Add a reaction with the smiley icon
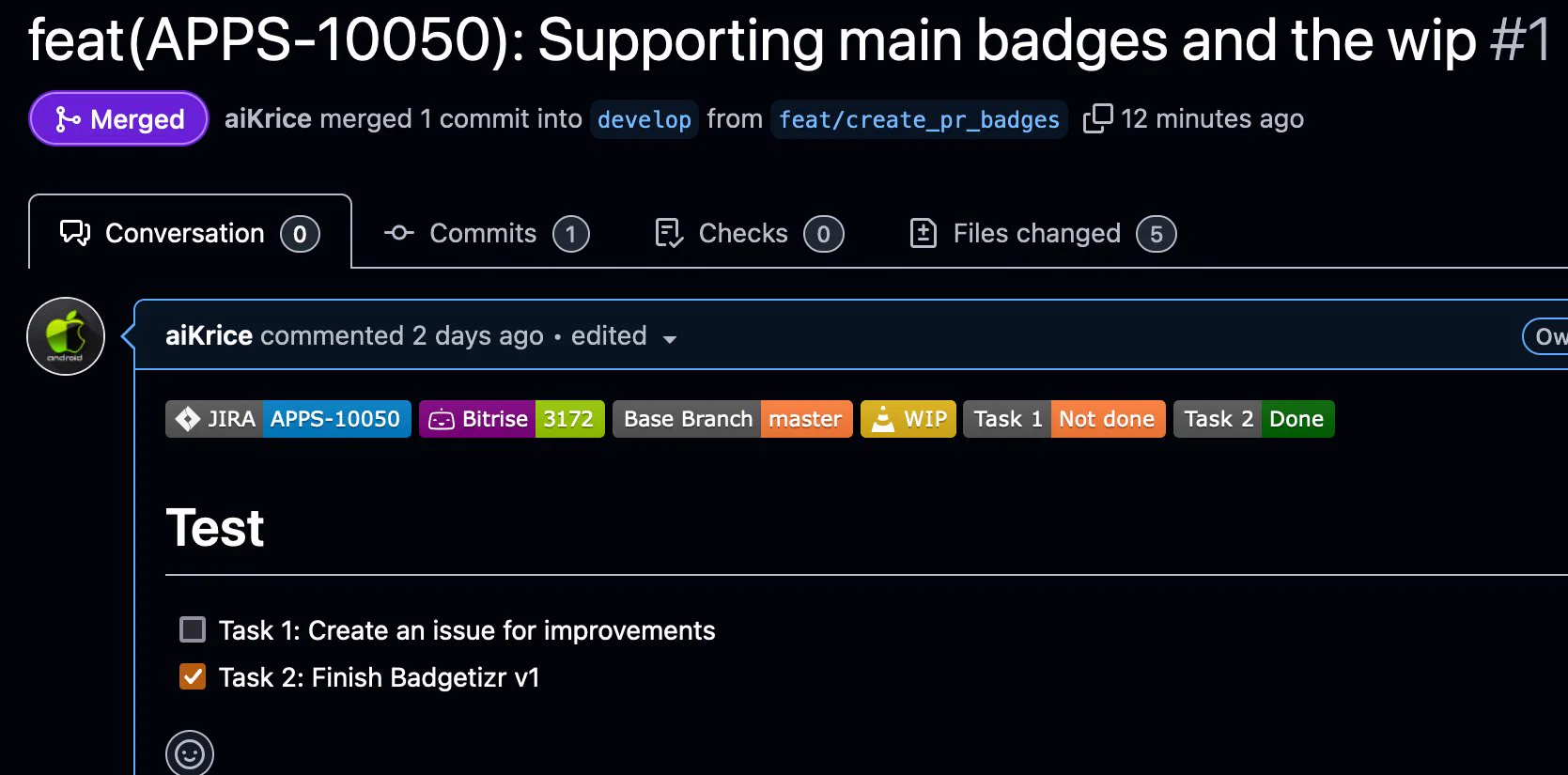Screen dimensions: 1568x775 190,754
